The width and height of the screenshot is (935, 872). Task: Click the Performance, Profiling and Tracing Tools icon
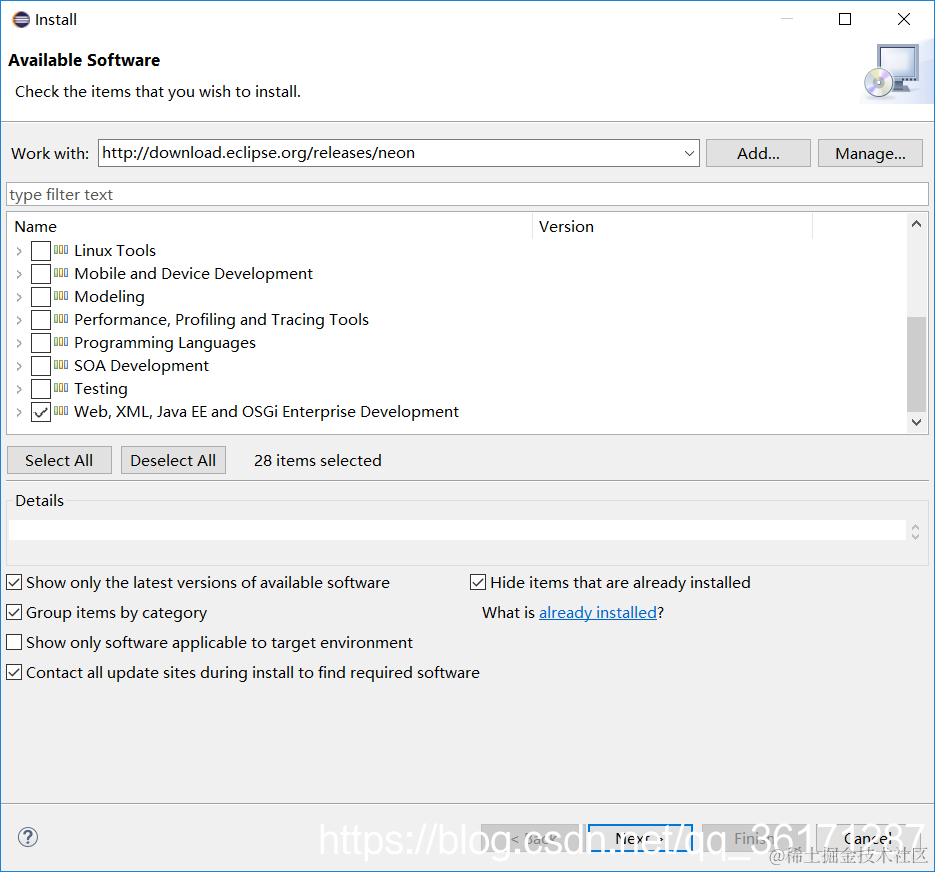[x=61, y=319]
